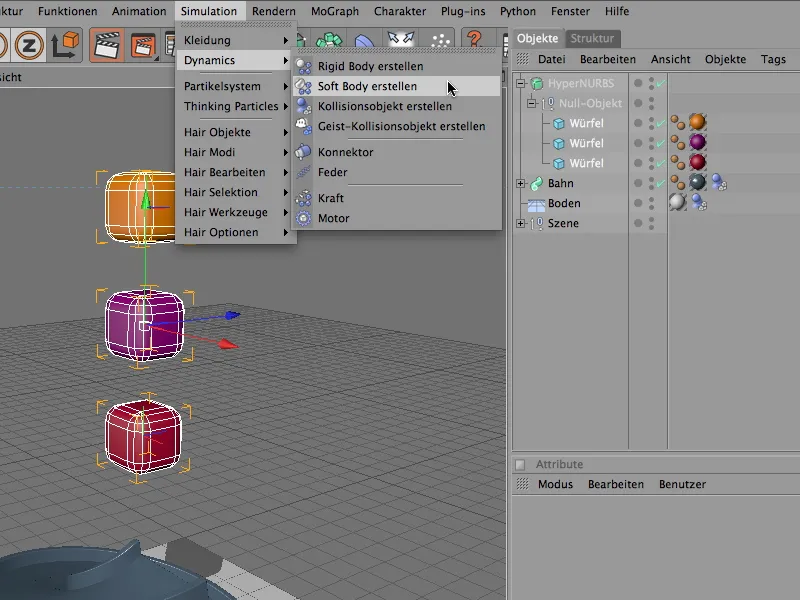The width and height of the screenshot is (800, 600).
Task: Click the coordinate system toolbar icon
Action: tap(66, 45)
